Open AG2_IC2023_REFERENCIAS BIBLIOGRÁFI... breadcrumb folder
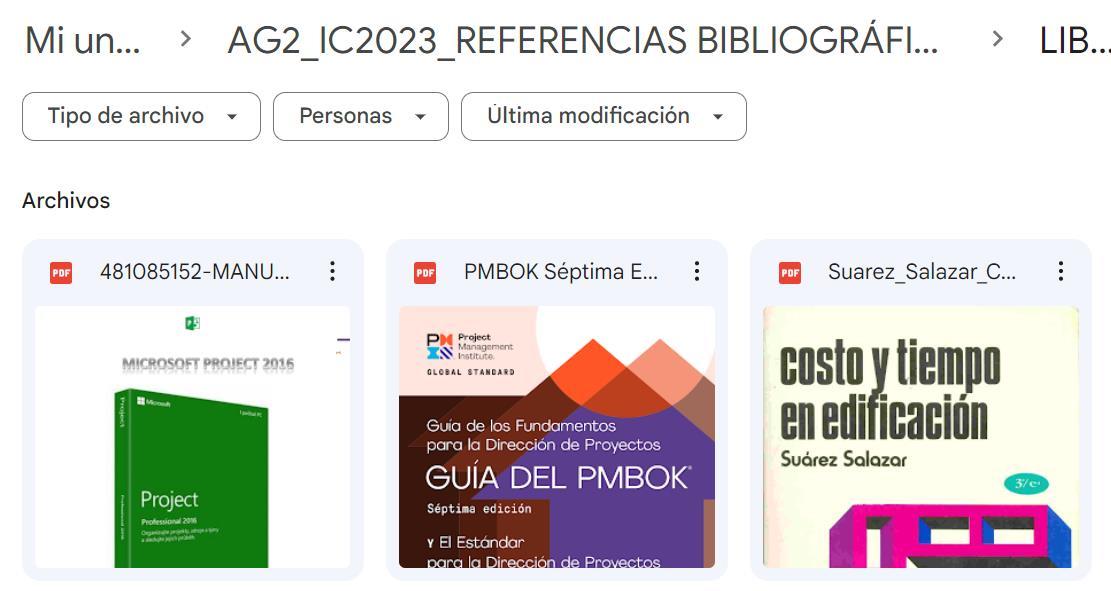This screenshot has height=591, width=1111. (583, 40)
